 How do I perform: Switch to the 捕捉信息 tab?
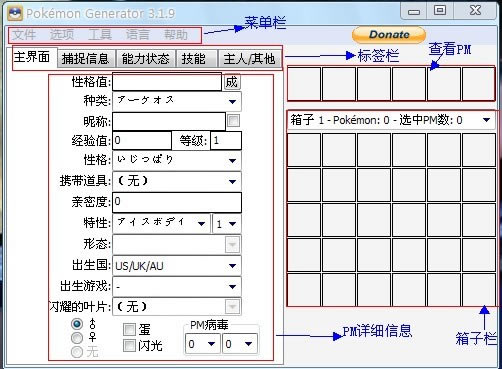click(86, 59)
